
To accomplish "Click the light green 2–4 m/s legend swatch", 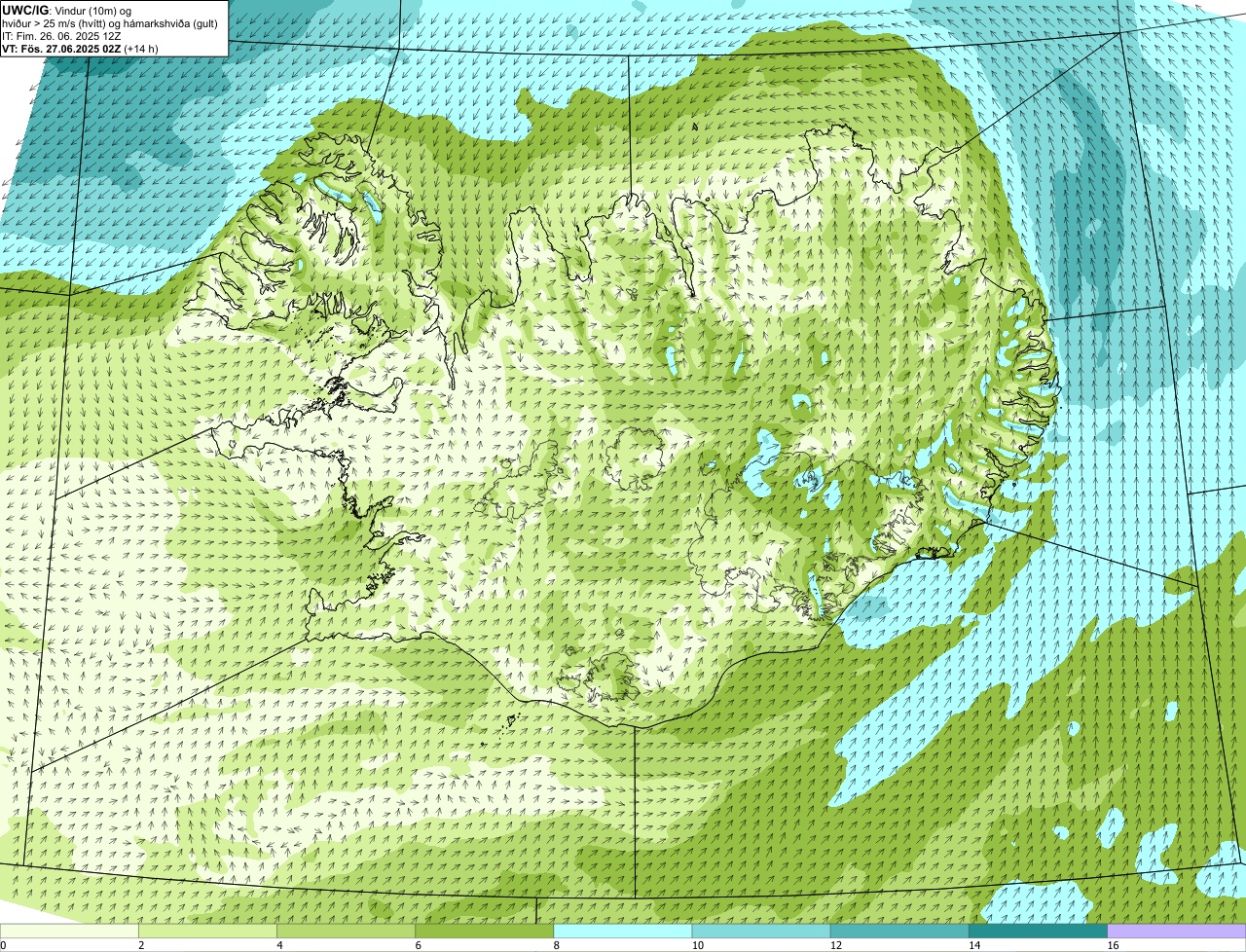I will tap(208, 931).
